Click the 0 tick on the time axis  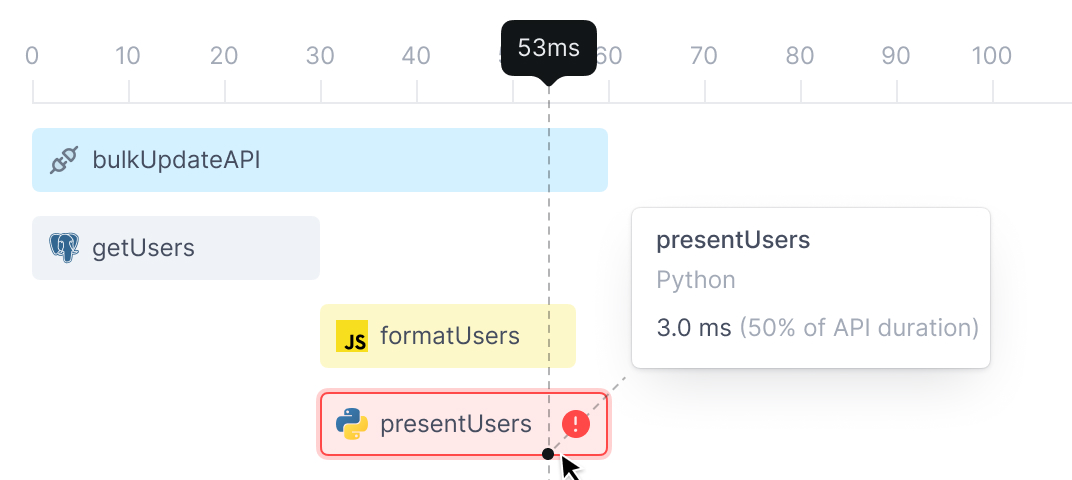[32, 56]
